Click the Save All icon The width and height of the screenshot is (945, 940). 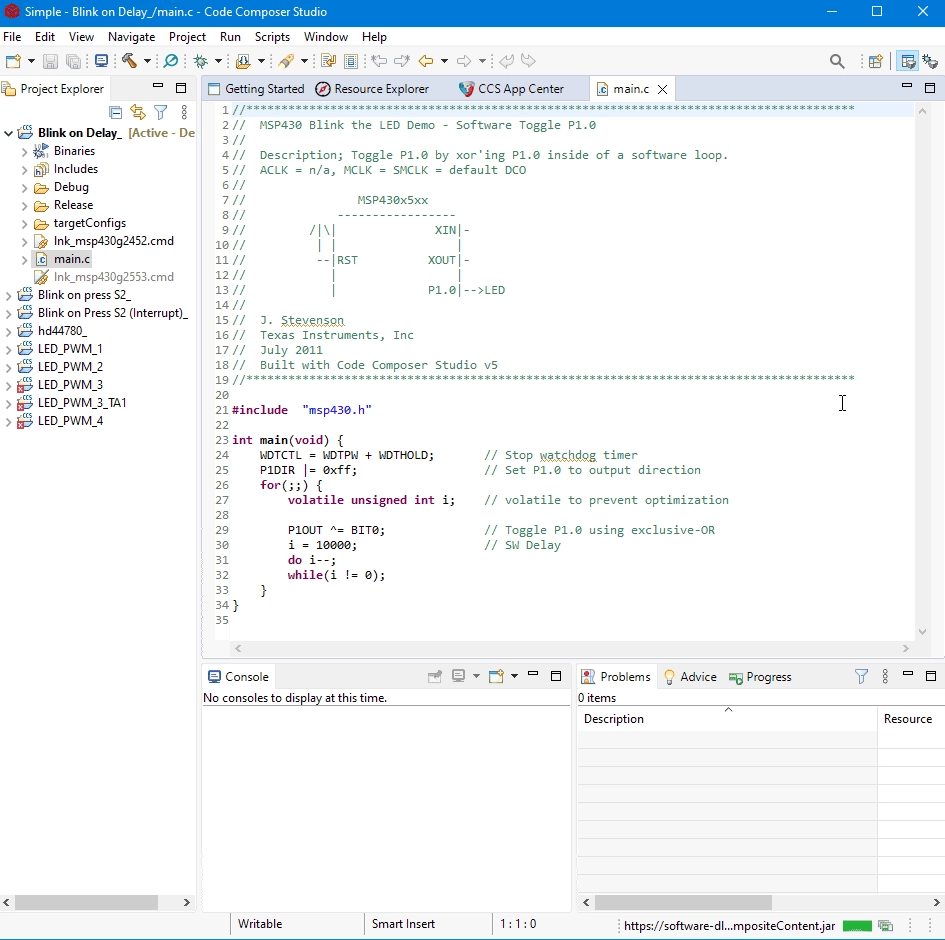(x=74, y=61)
